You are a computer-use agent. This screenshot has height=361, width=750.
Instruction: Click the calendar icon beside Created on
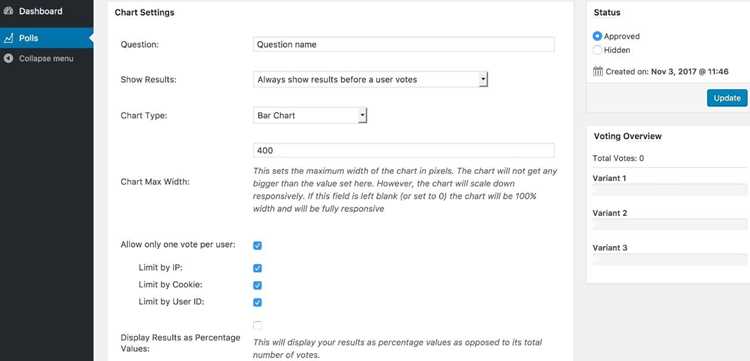(x=598, y=71)
